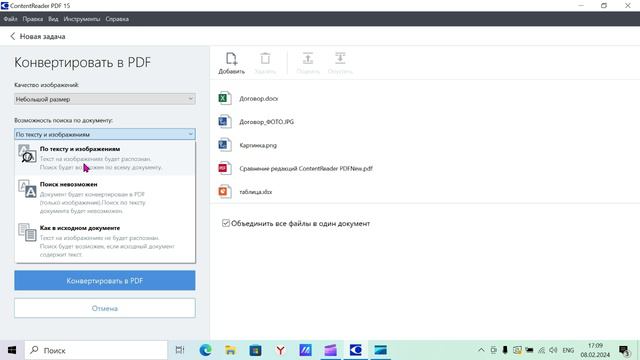Image resolution: width=640 pixels, height=360 pixels.
Task: Show hidden tray icons chevron
Action: pyautogui.click(x=481, y=350)
